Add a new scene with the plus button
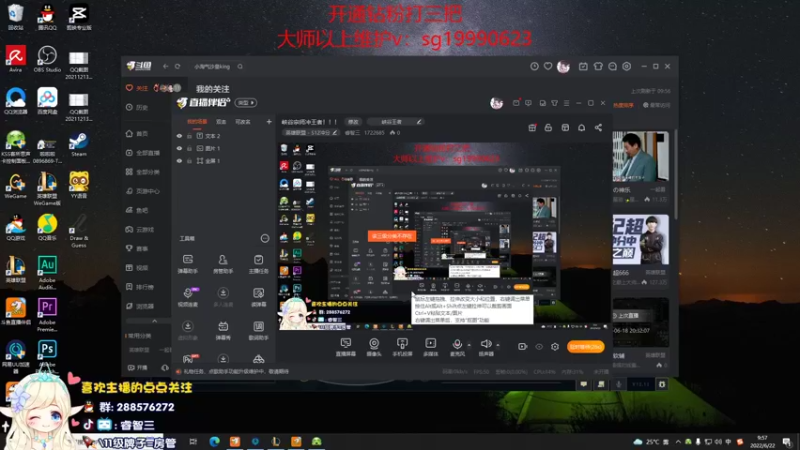The width and height of the screenshot is (800, 450). click(269, 122)
